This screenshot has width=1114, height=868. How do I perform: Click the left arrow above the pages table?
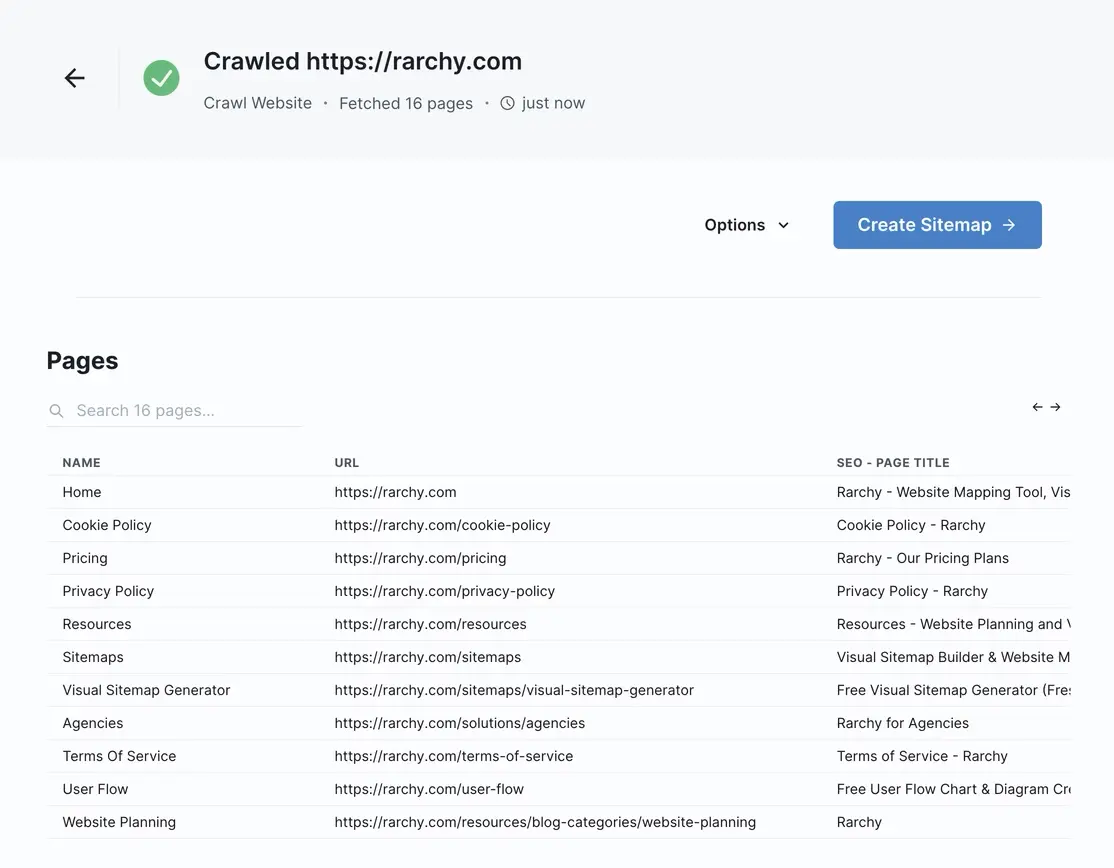point(1036,407)
